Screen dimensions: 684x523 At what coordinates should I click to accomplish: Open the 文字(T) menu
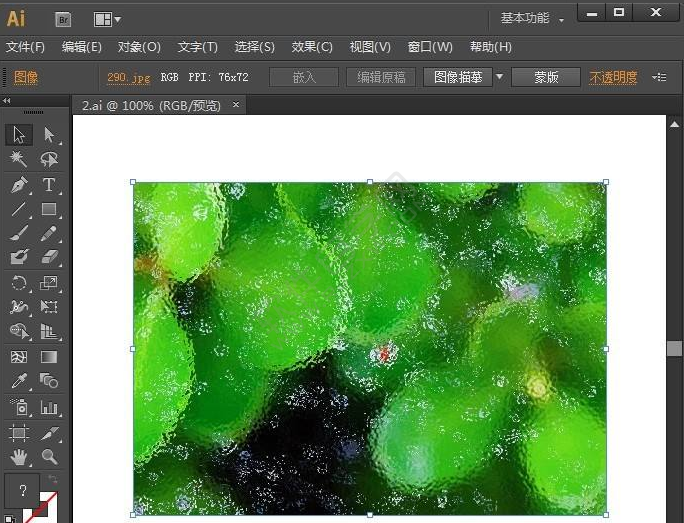coord(198,47)
